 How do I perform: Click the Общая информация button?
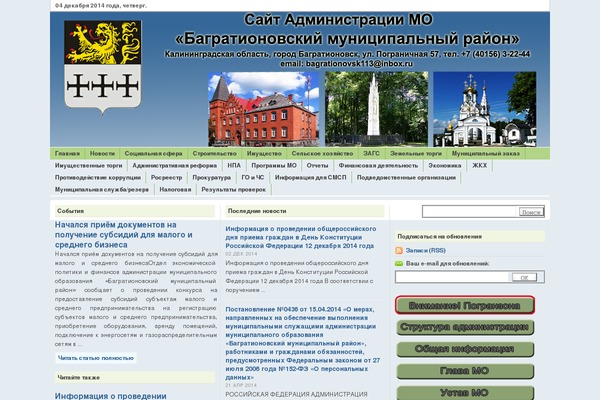click(x=465, y=349)
